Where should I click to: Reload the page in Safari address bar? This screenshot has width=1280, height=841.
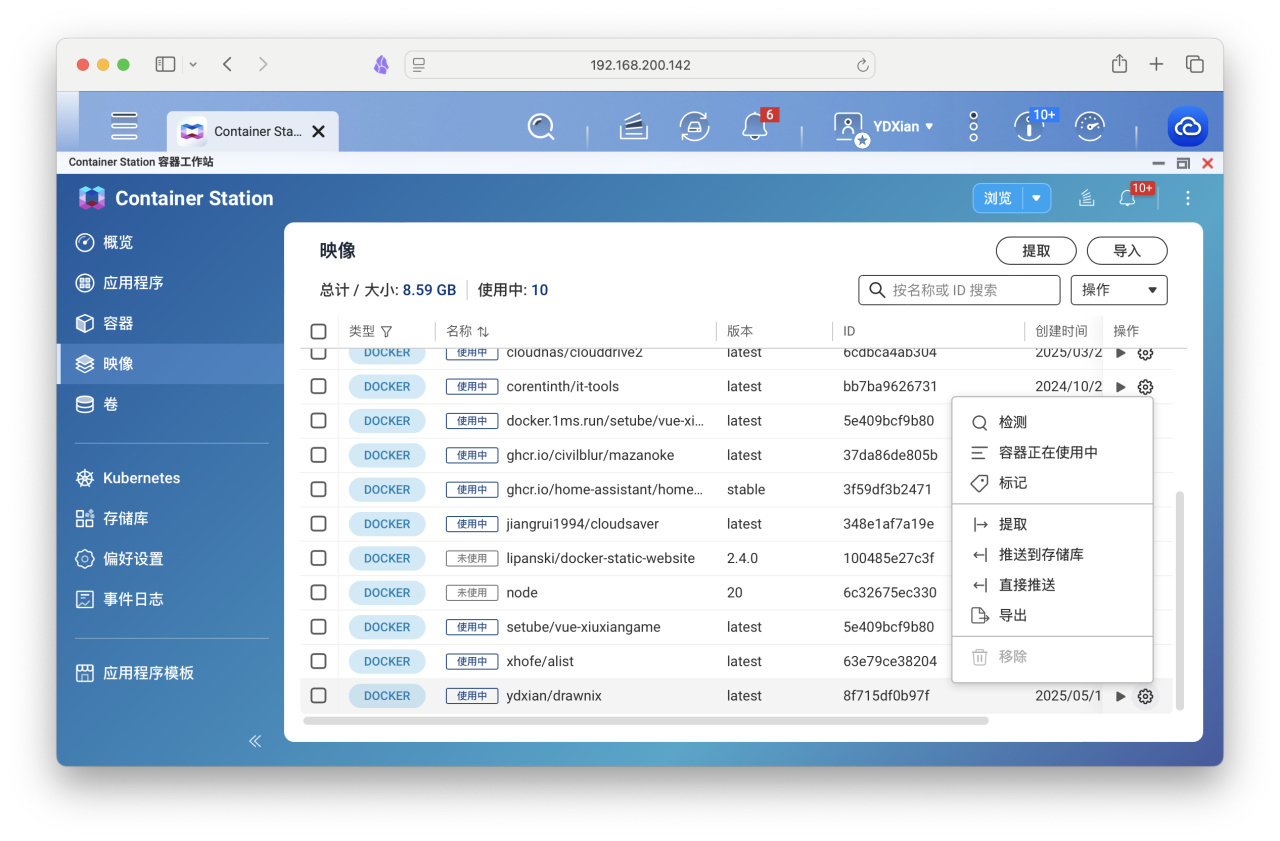click(x=862, y=65)
